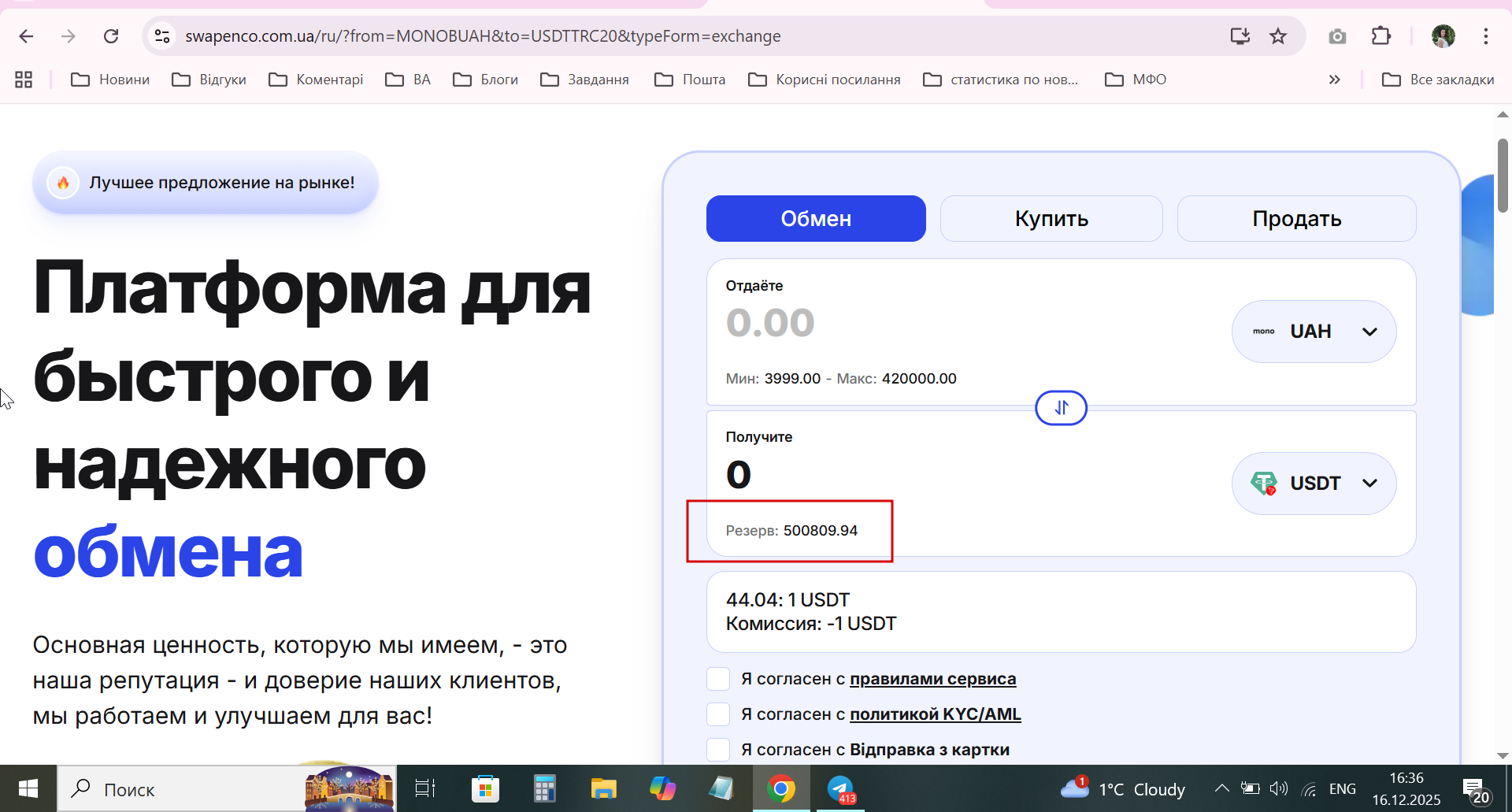Screen dimensions: 1512x812
Task: Open the Пошта bookmarks folder
Action: tap(691, 80)
